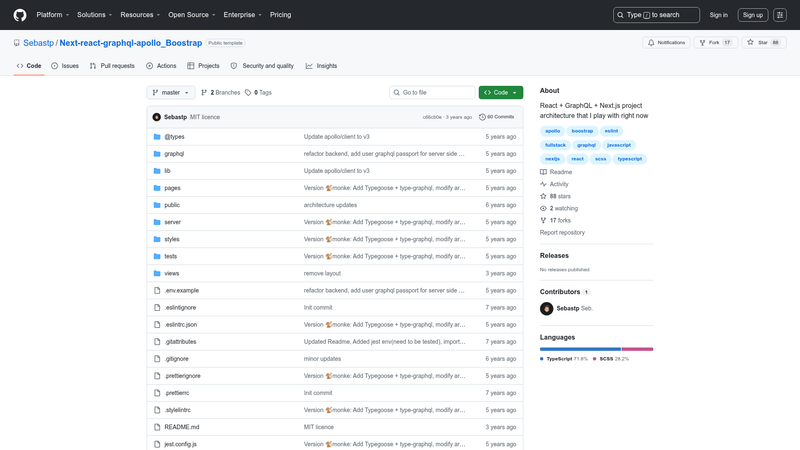Open the .stylelintrc file
Screen dimensions: 800x450
pyautogui.click(x=178, y=410)
